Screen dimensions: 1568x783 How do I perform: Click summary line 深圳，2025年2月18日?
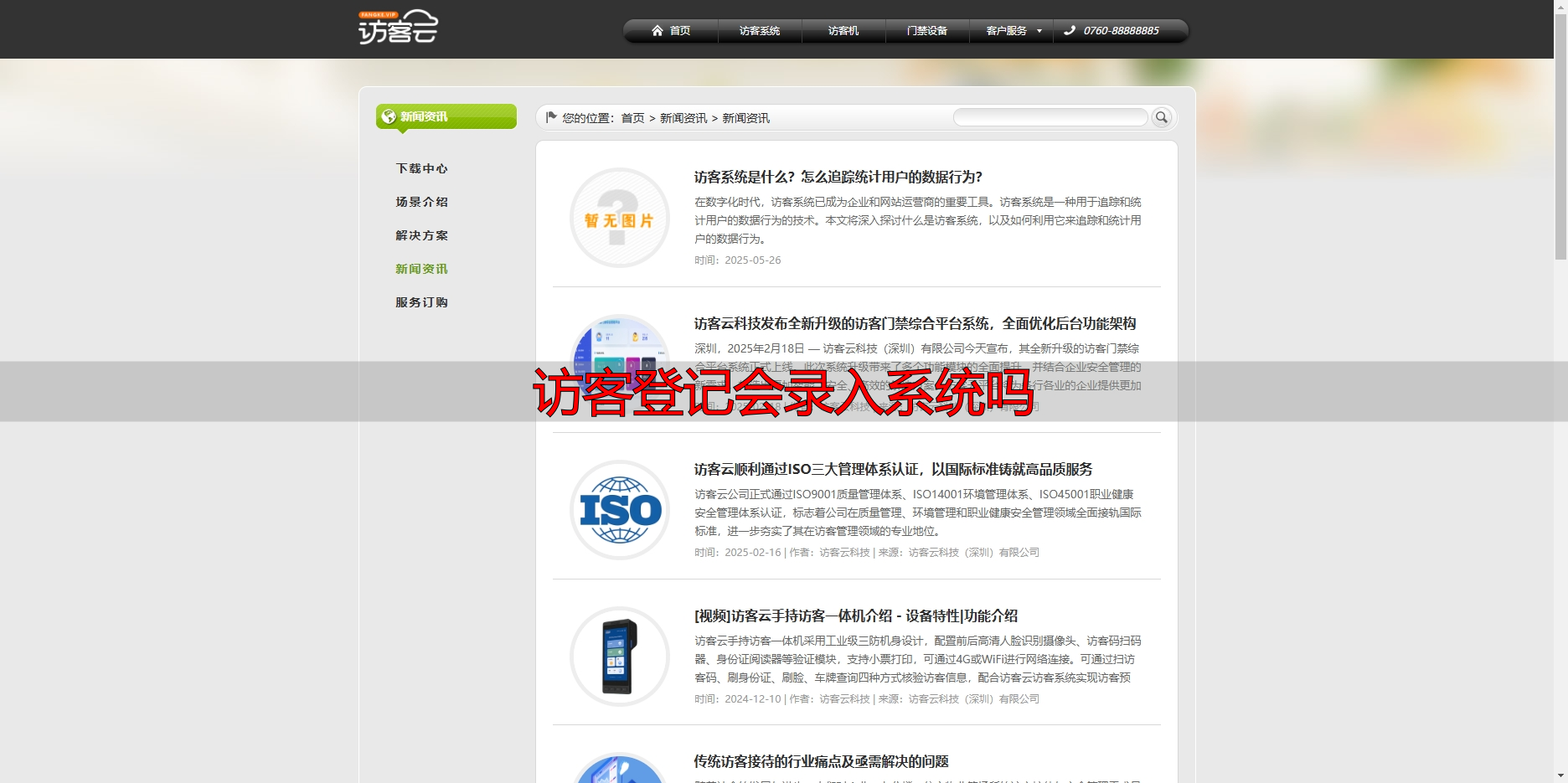click(x=917, y=348)
